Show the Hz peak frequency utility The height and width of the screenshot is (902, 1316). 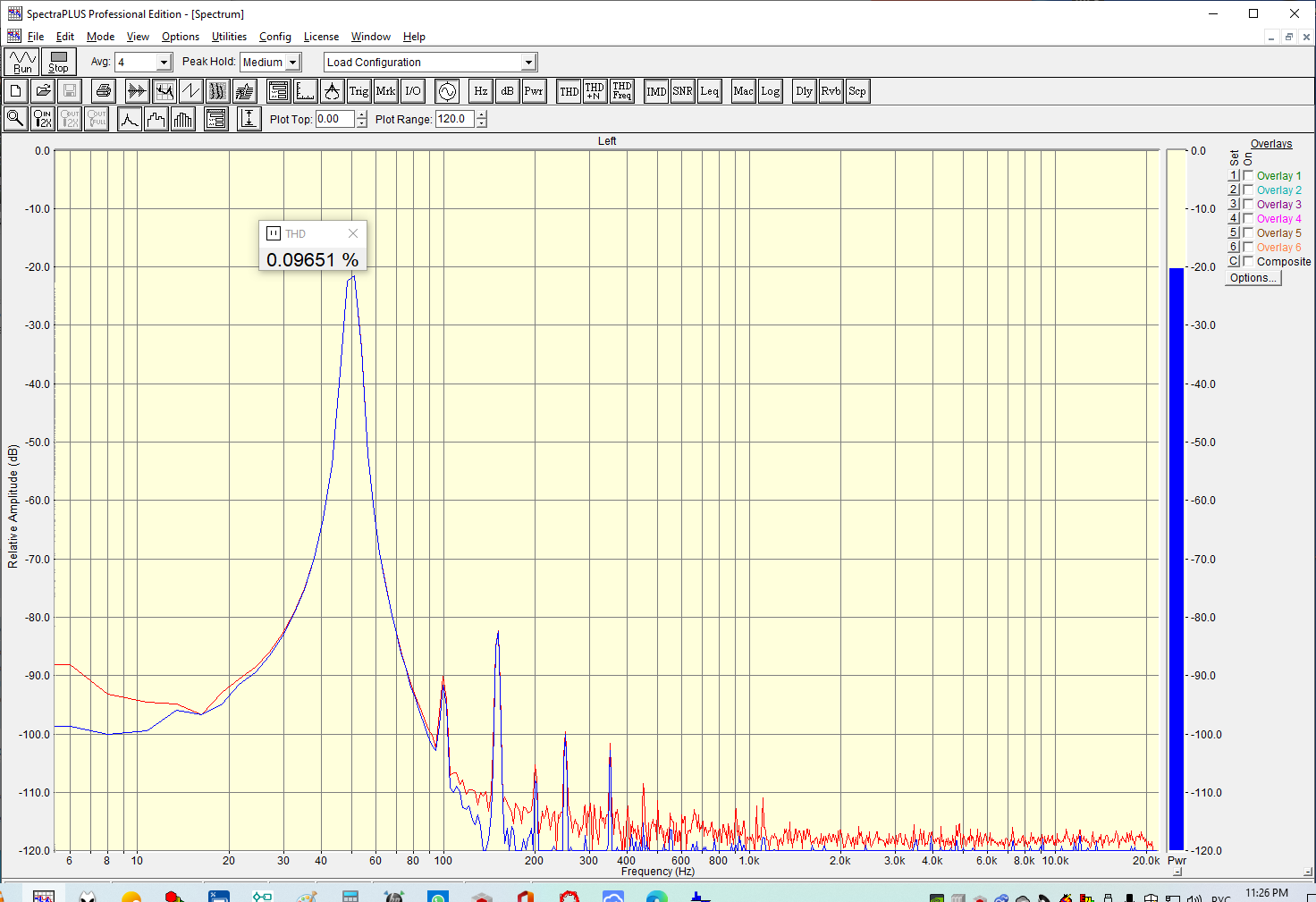pyautogui.click(x=481, y=91)
